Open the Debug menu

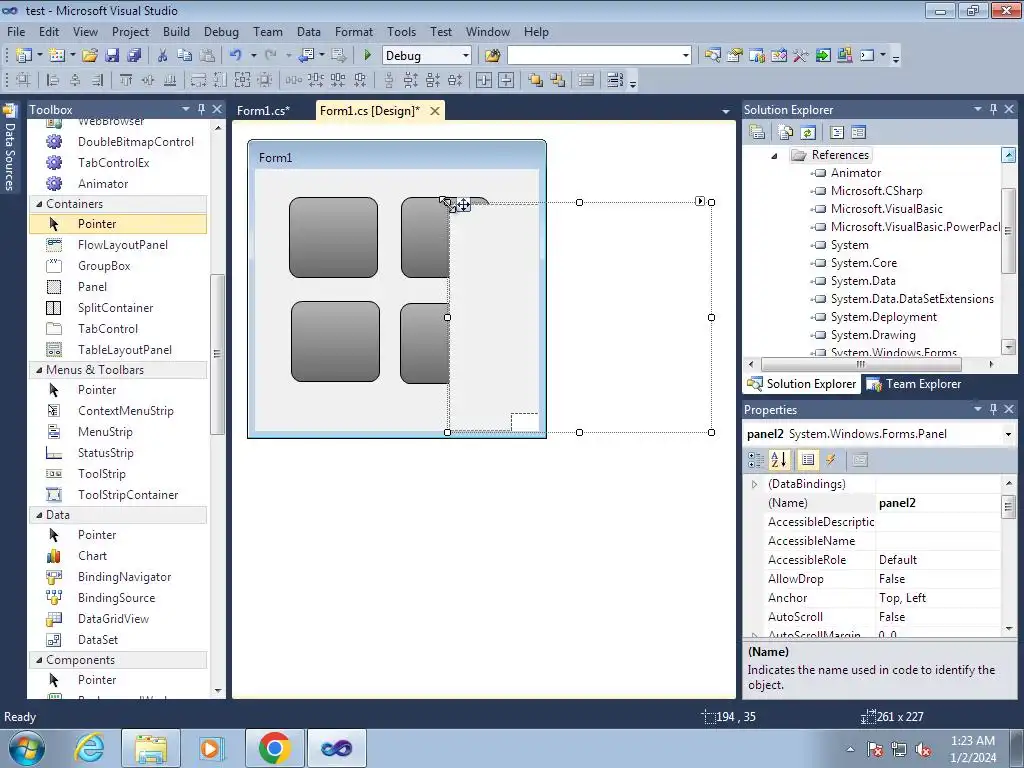coord(221,31)
